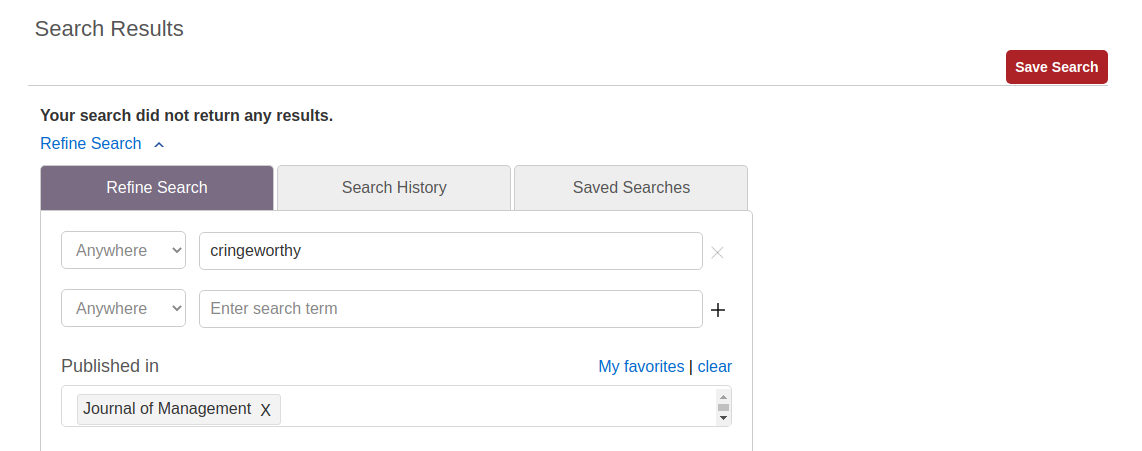Focus the 'Enter search term' field
1142x451 pixels.
click(451, 309)
